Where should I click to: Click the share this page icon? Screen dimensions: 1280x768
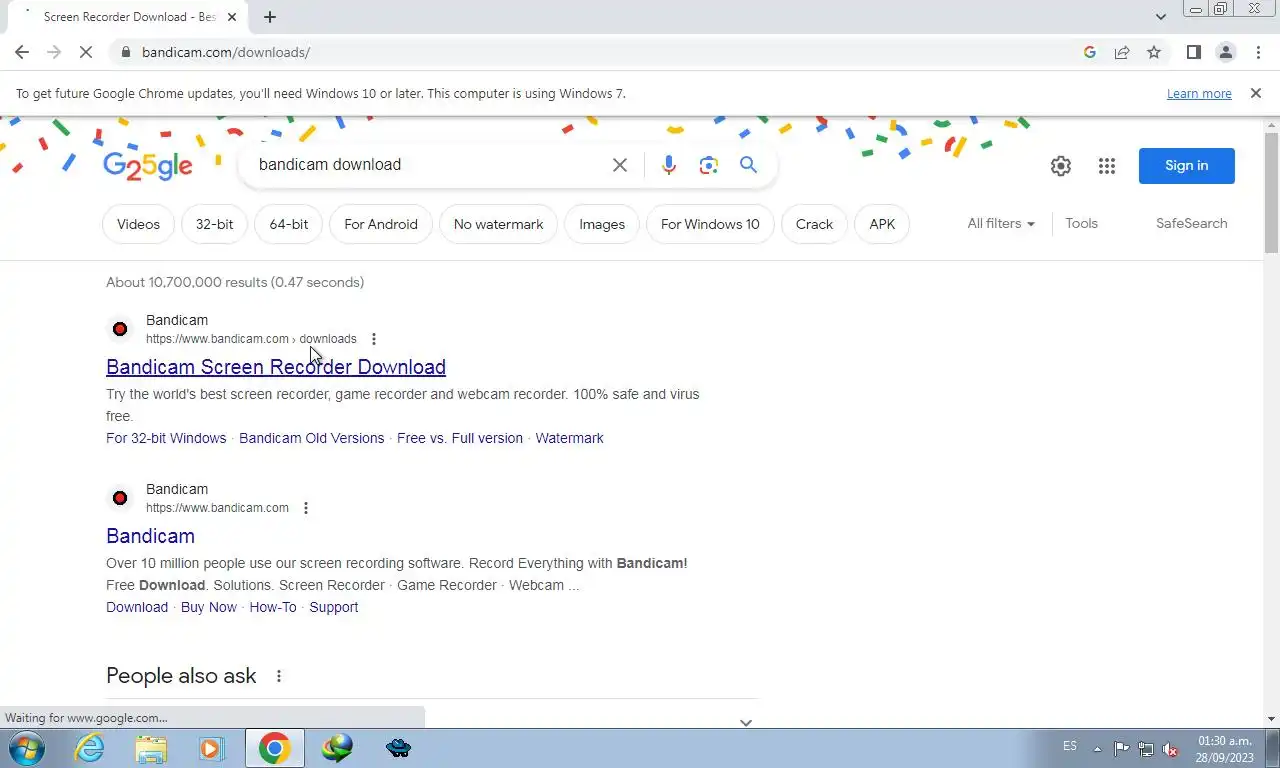[x=1122, y=52]
